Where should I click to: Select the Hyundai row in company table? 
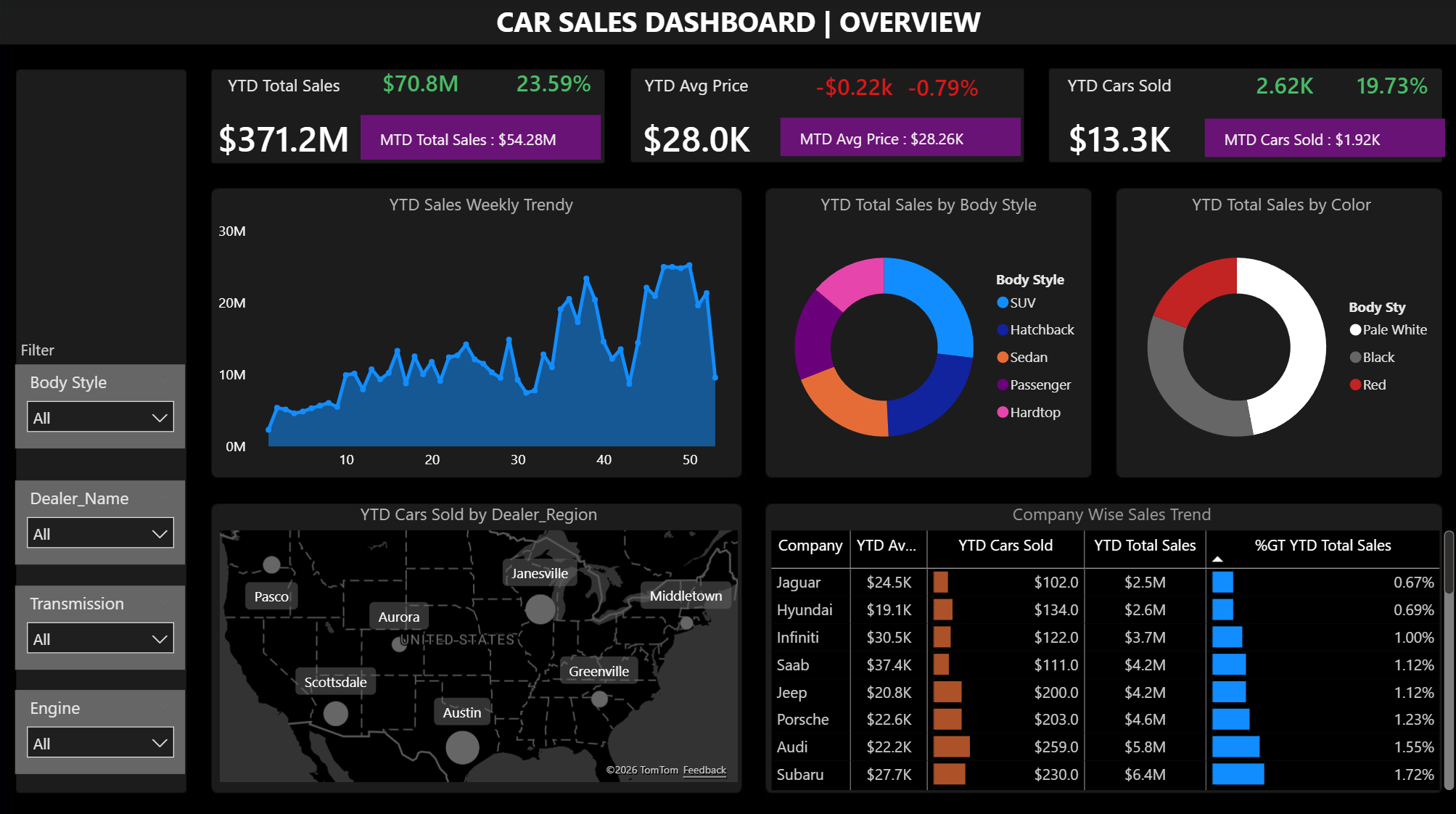point(1105,609)
